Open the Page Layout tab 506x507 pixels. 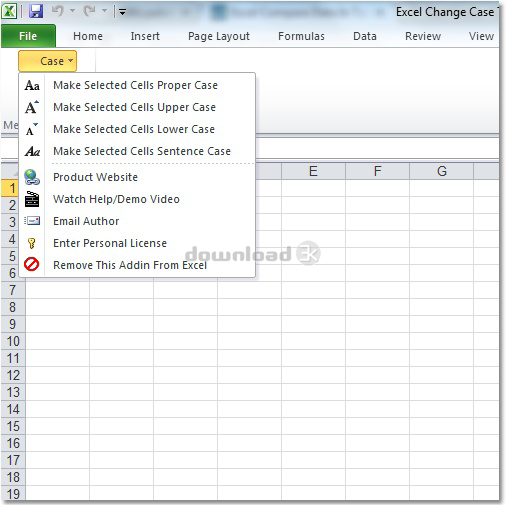point(219,36)
